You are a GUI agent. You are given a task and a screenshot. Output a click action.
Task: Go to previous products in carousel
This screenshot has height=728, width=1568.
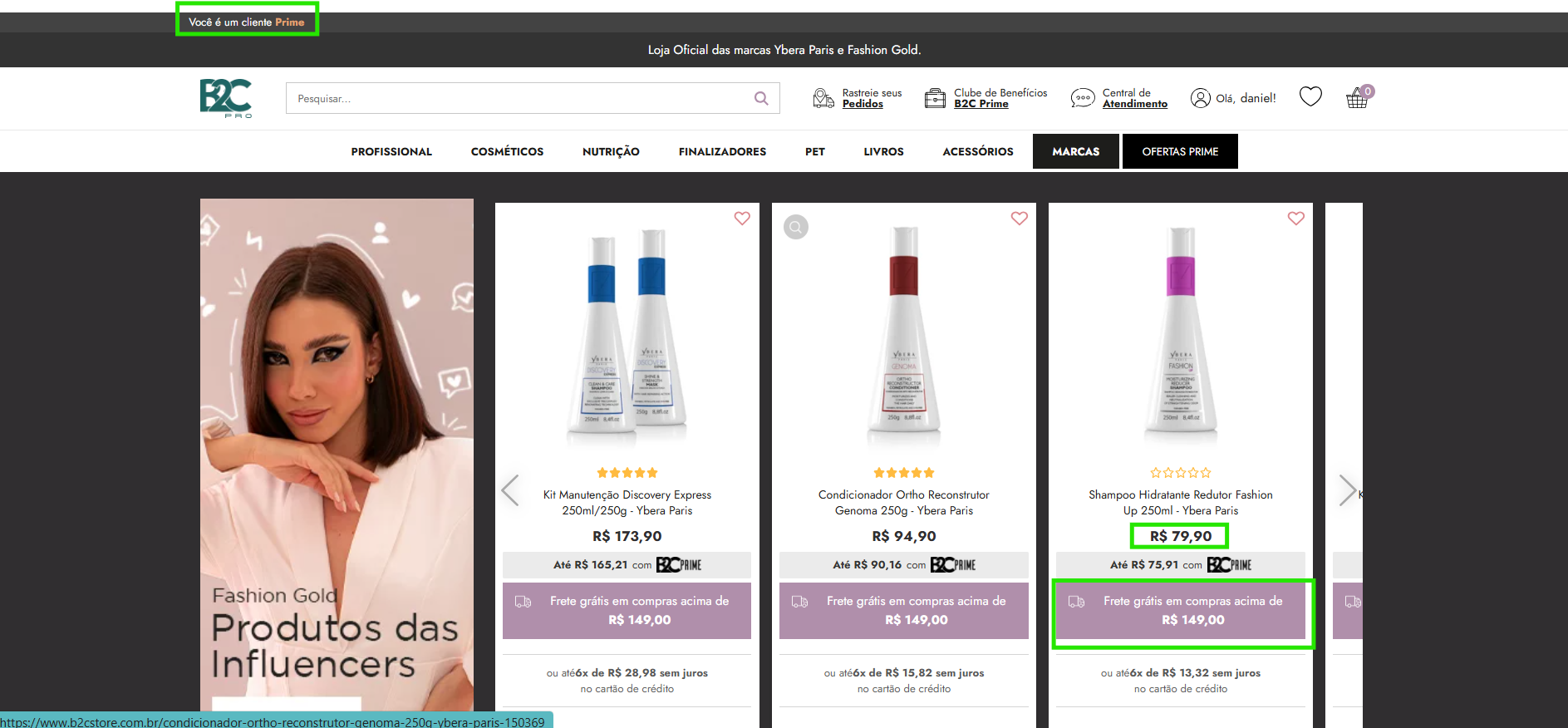510,490
